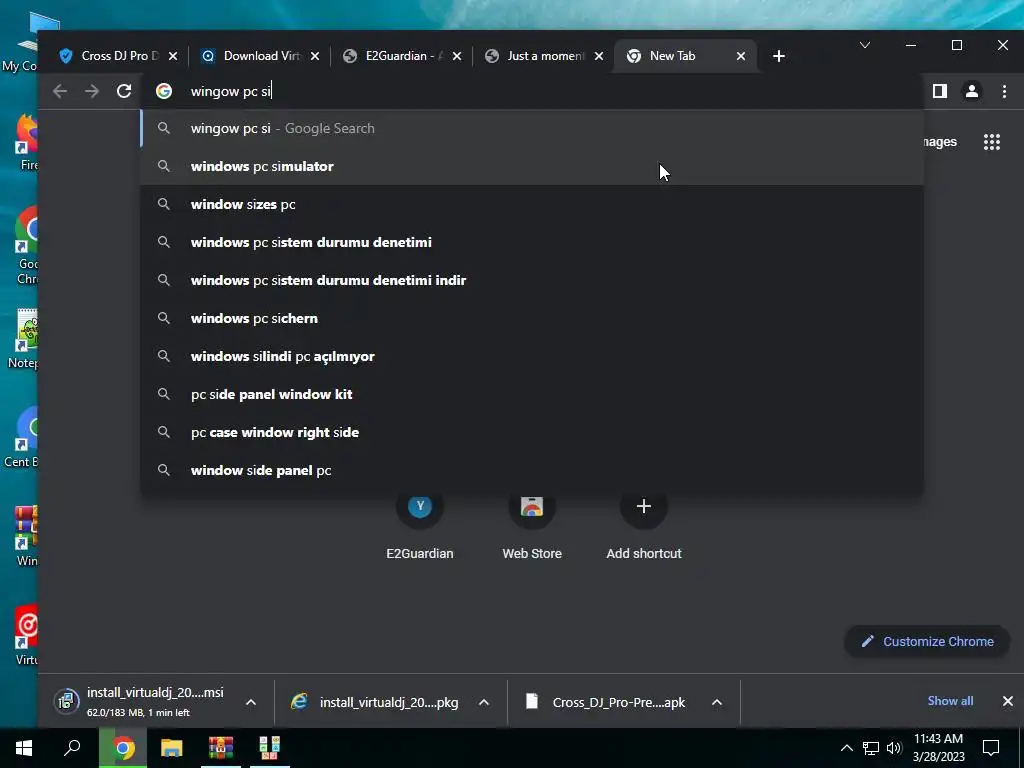This screenshot has width=1024, height=768.
Task: Reload the page in Chrome
Action: click(x=124, y=91)
